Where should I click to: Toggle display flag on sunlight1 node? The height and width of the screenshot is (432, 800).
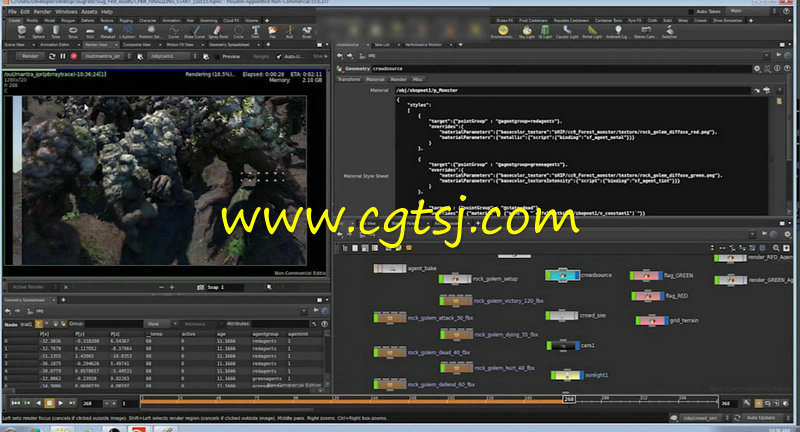(581, 375)
